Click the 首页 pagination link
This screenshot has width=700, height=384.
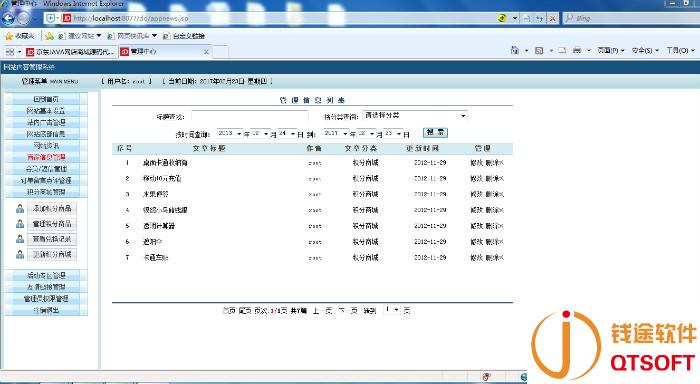point(229,310)
